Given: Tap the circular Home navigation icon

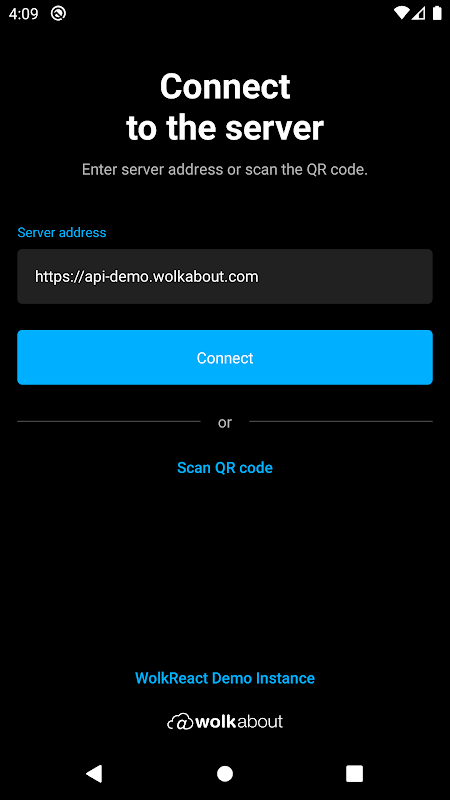Looking at the screenshot, I should [225, 773].
